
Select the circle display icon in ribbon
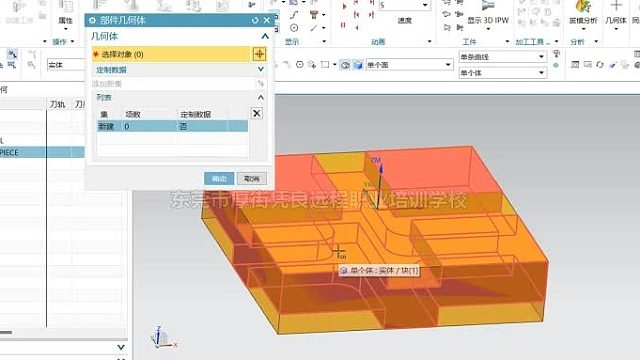294,28
